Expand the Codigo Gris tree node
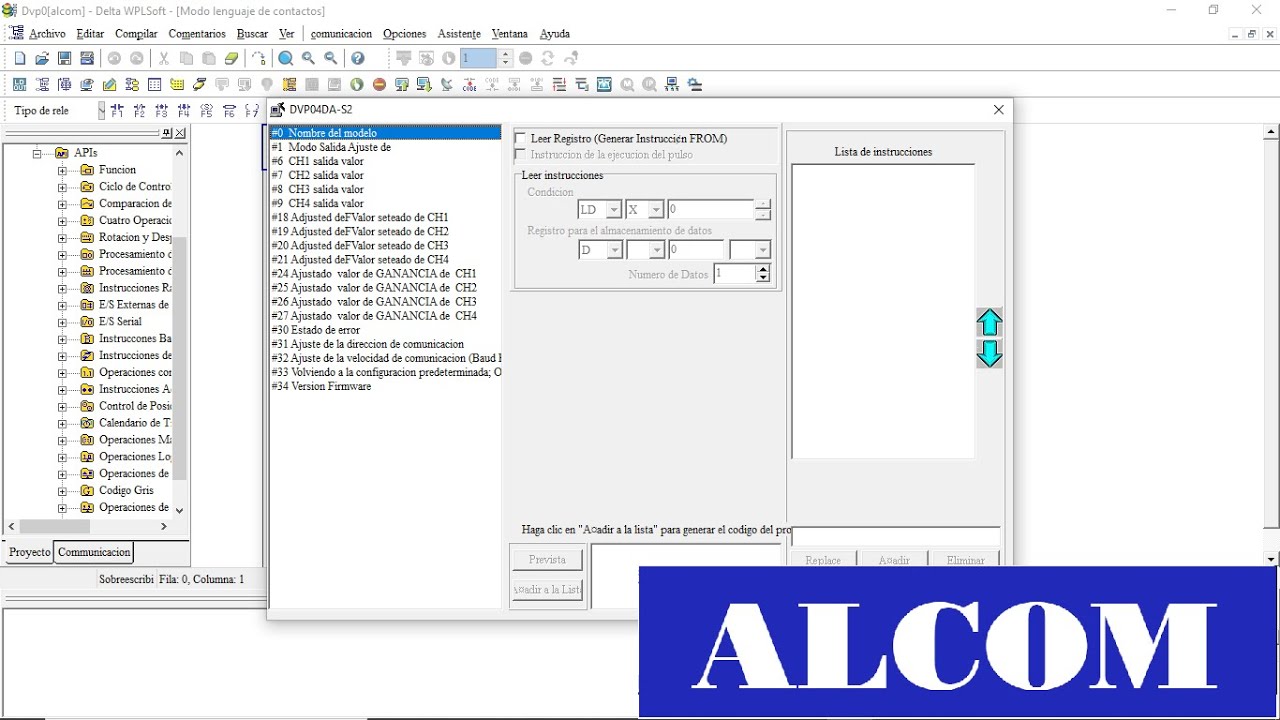 pos(62,491)
